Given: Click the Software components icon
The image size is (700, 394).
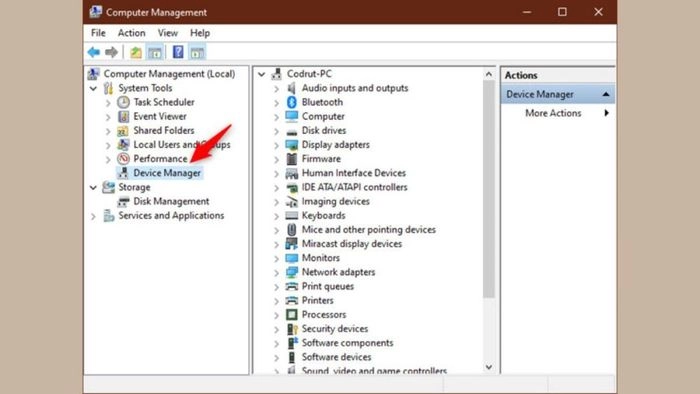Looking at the screenshot, I should [x=292, y=343].
